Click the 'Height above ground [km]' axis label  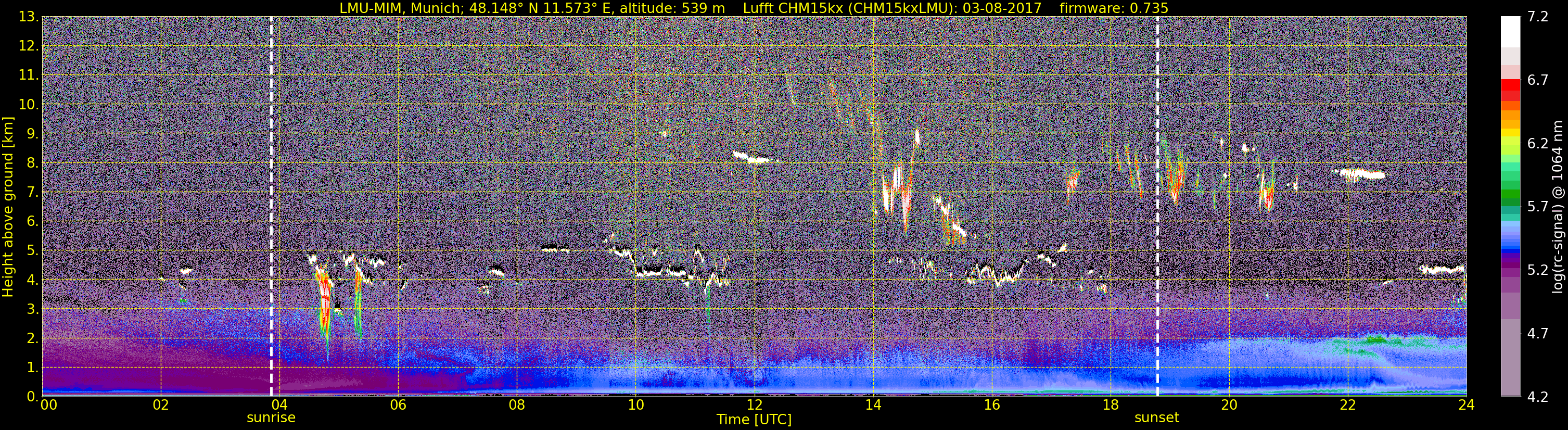pos(8,207)
